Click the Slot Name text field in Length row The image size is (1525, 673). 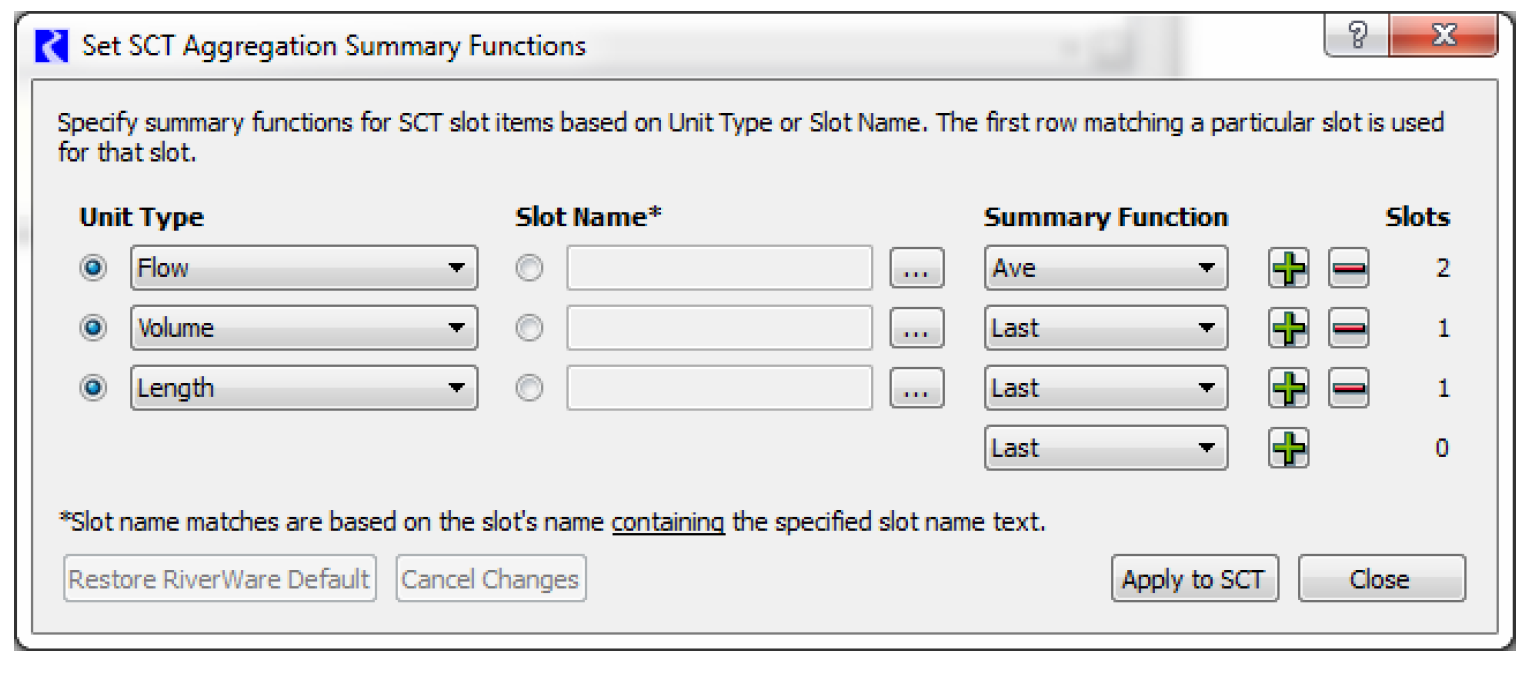coord(720,388)
